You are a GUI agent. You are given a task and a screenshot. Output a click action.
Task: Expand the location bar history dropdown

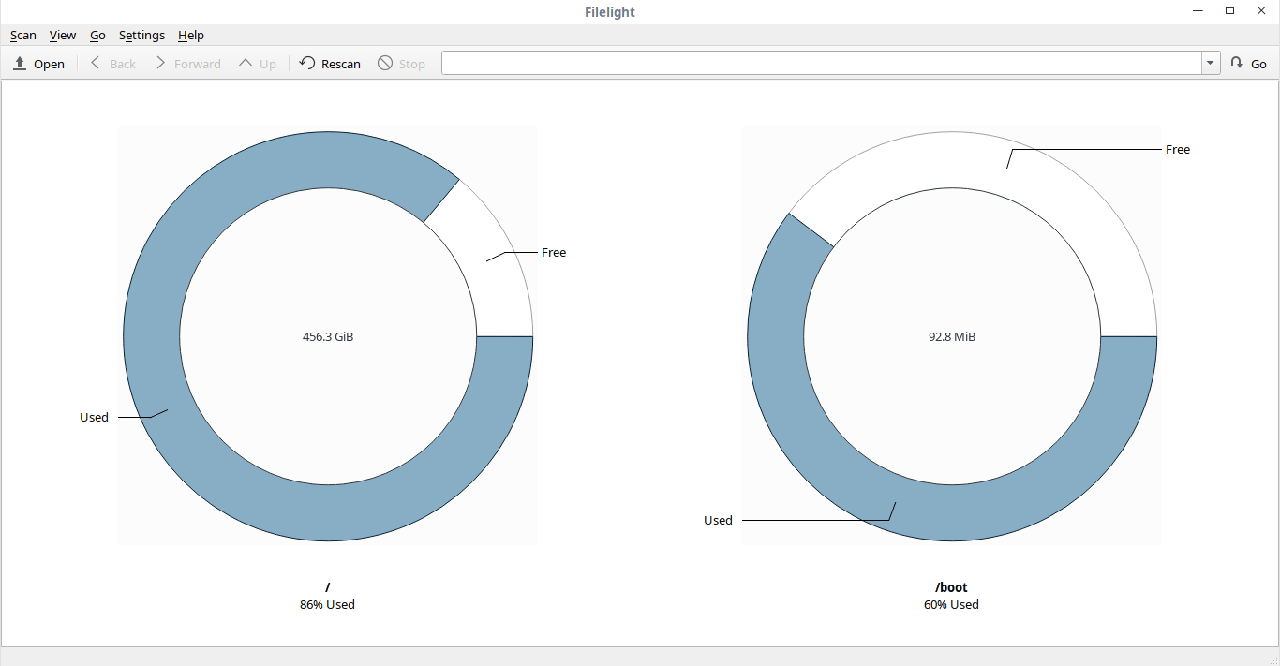[x=1211, y=64]
